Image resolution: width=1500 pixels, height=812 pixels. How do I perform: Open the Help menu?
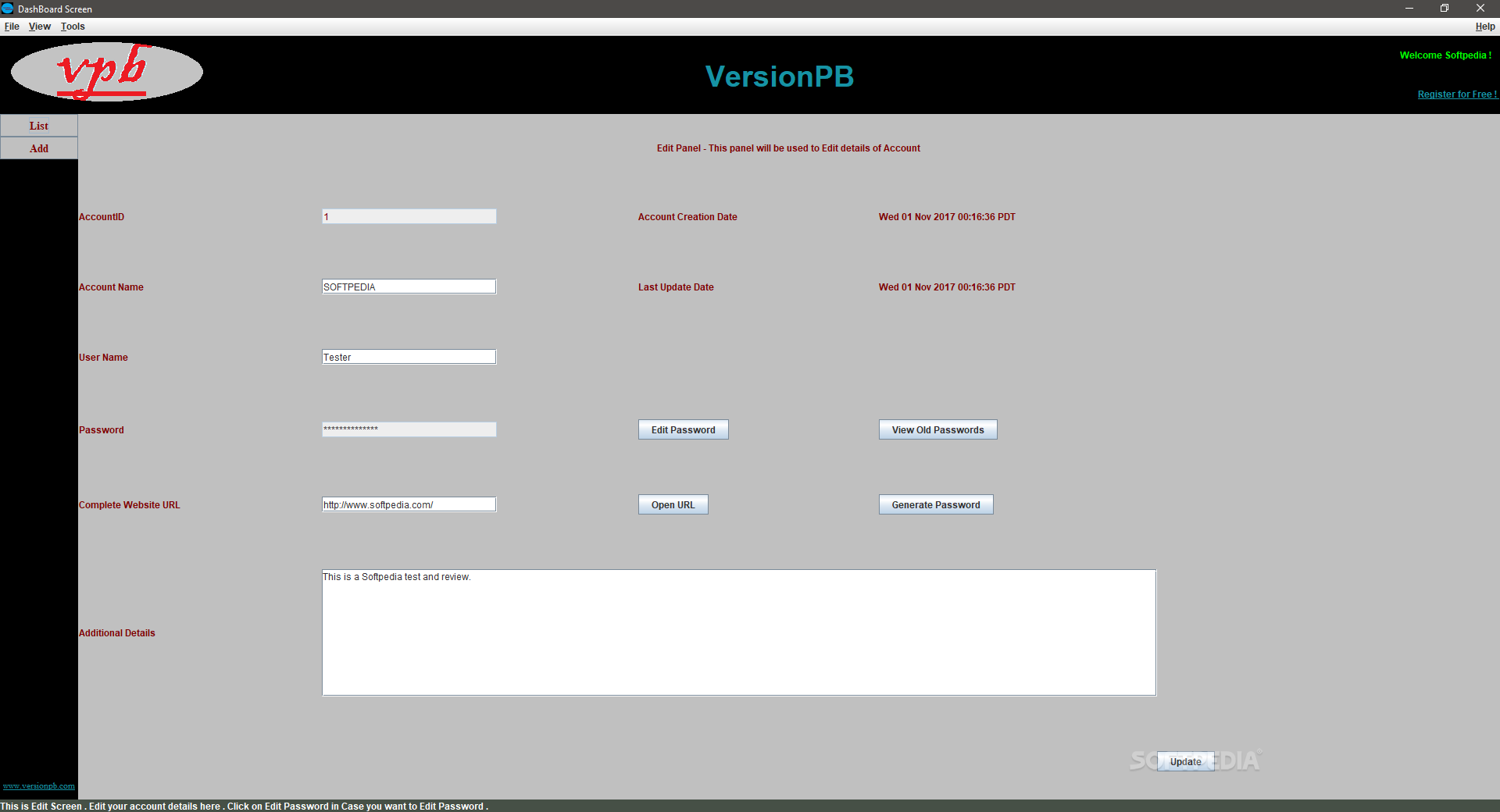(x=1484, y=27)
